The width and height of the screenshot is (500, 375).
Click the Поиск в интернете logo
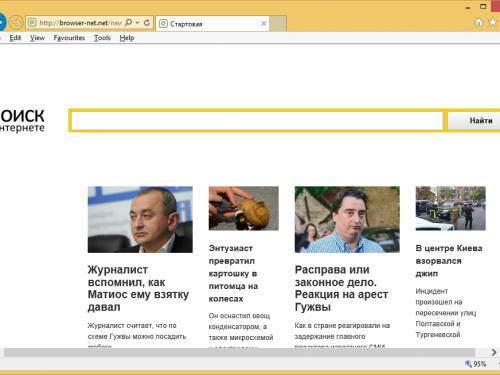tap(22, 121)
